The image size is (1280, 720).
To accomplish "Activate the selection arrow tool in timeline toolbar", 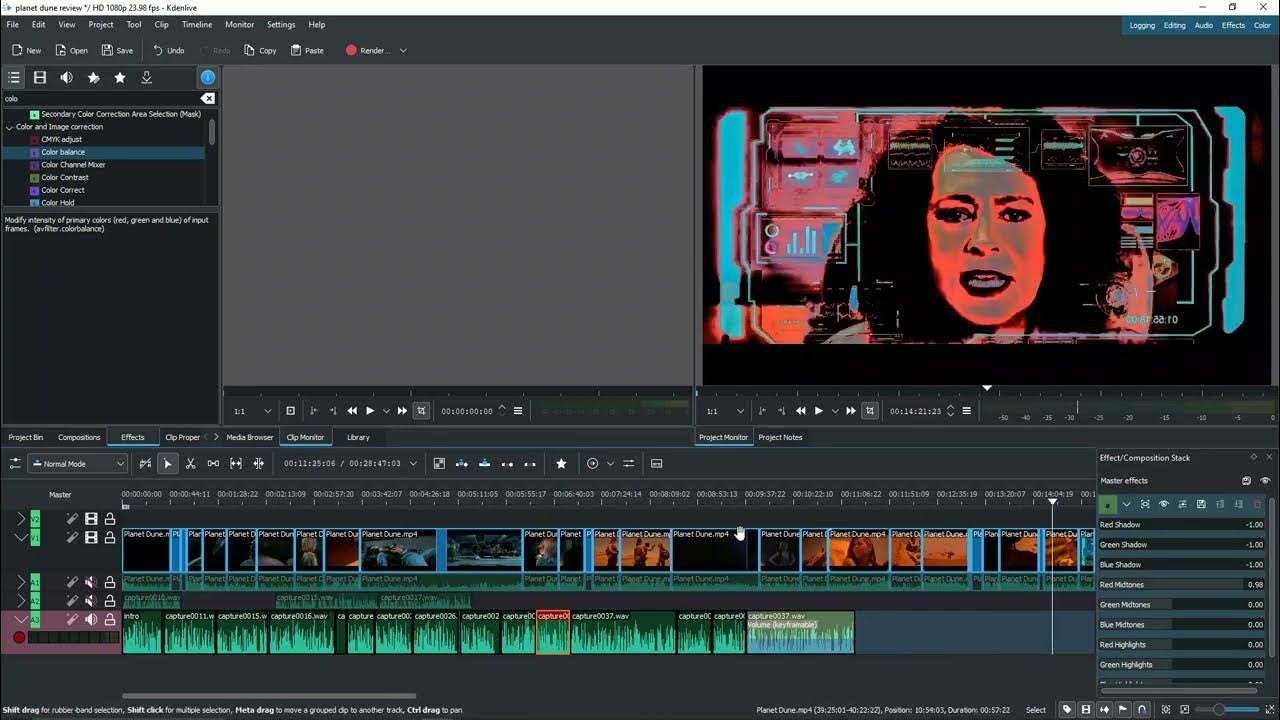I will 168,464.
